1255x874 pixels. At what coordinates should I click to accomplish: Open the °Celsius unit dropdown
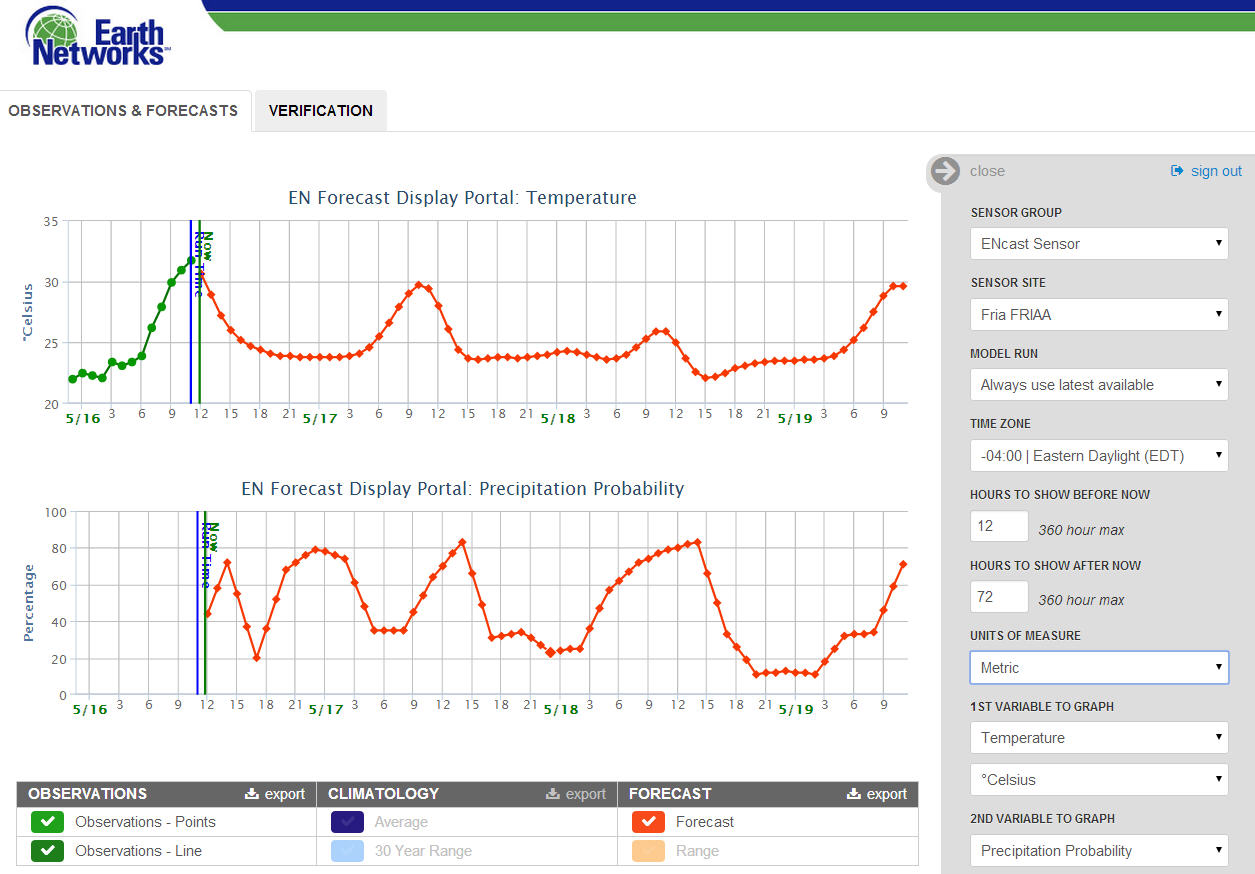point(1099,779)
